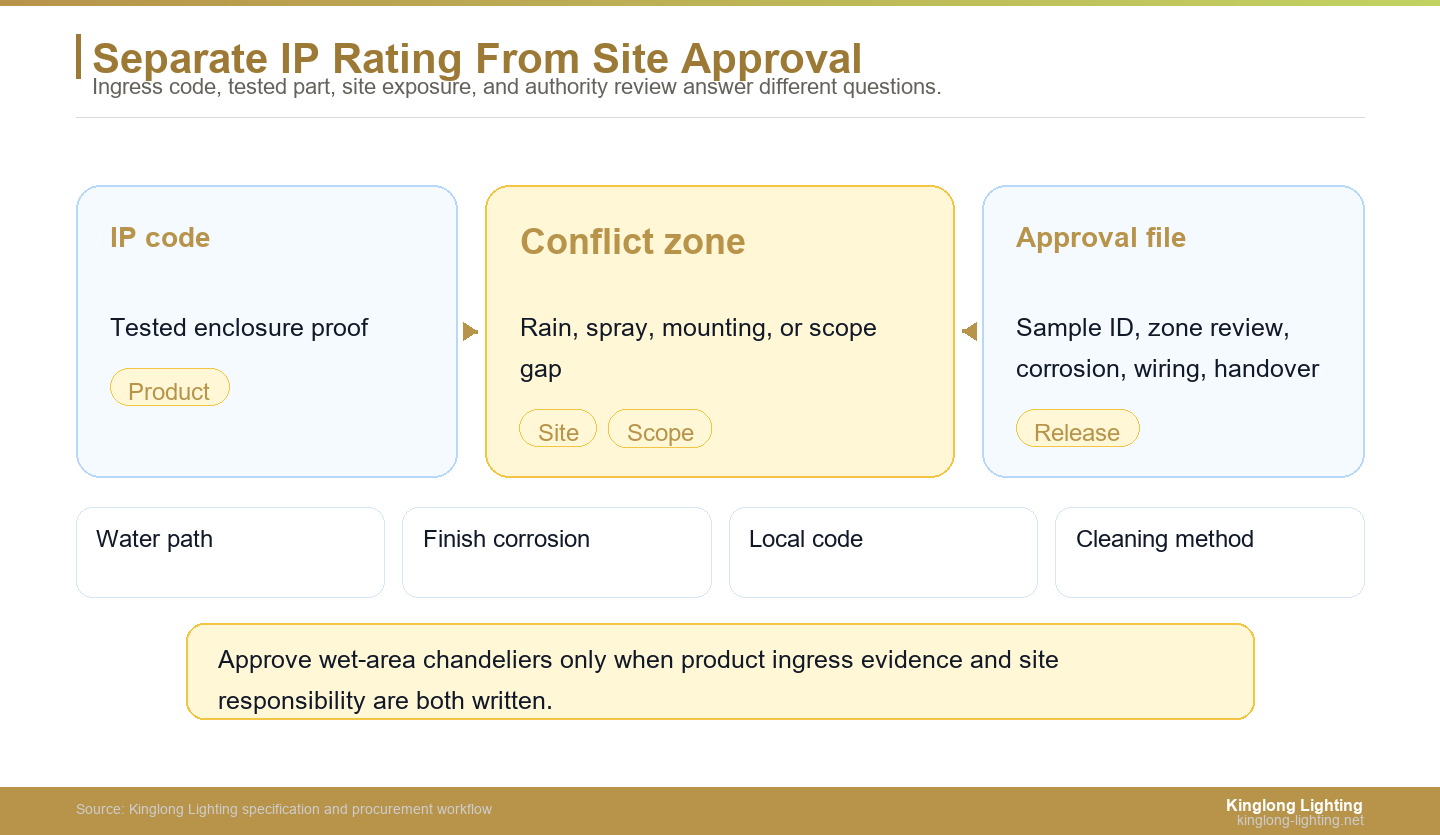Viewport: 1440px width, 835px height.
Task: Open the kinglong-lighting.net link
Action: tap(1300, 821)
